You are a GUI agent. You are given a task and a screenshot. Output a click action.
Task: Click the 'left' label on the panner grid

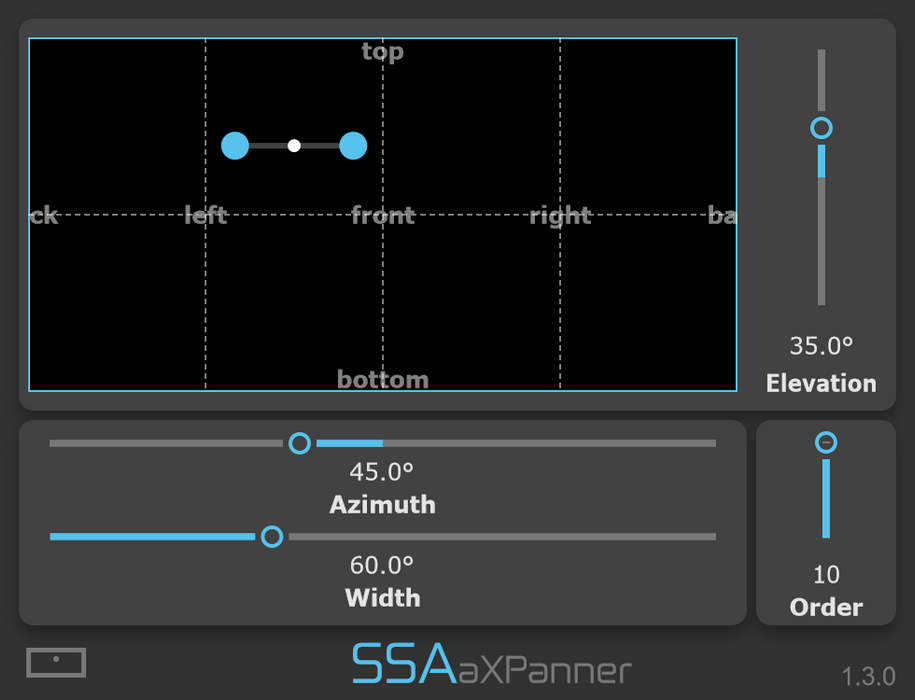(x=205, y=215)
